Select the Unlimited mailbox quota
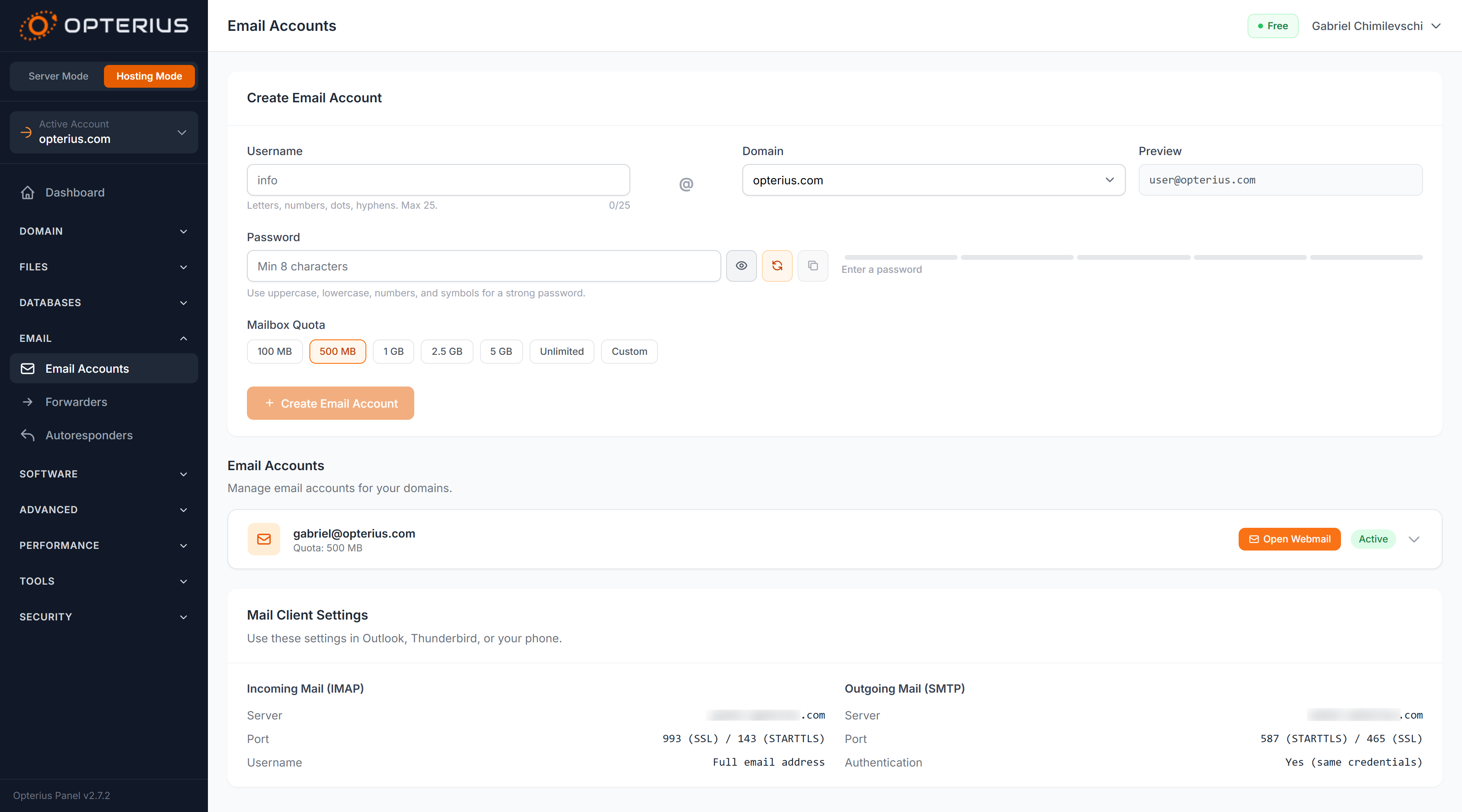Viewport: 1462px width, 812px height. (x=562, y=351)
